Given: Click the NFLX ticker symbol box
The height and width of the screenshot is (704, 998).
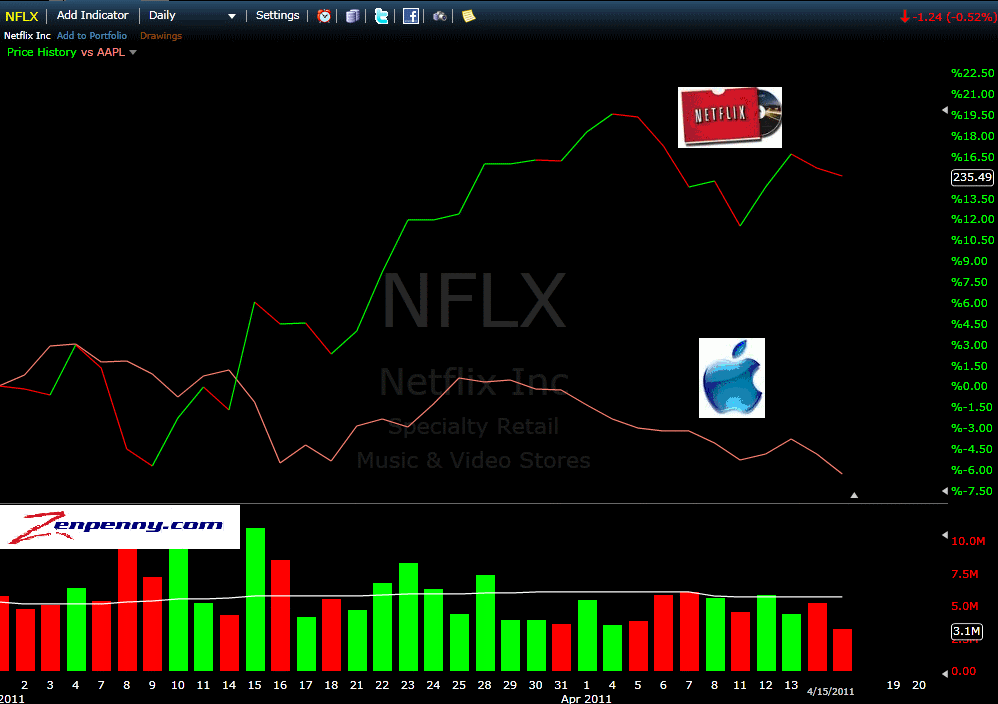Looking at the screenshot, I should (x=22, y=16).
